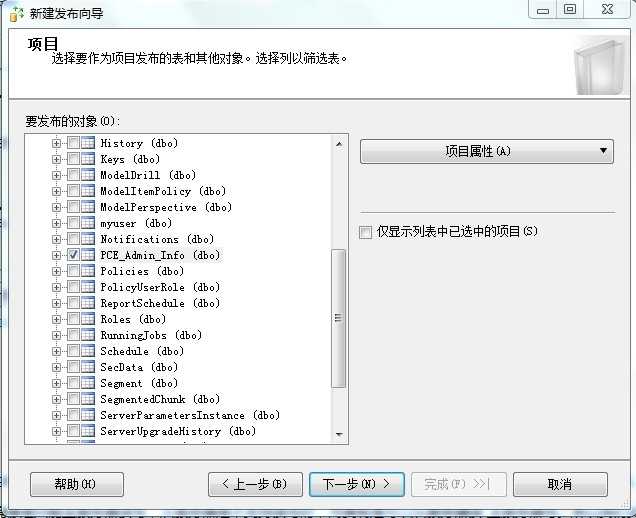Click the table icon beside ModelDrill (dbo)
Image resolution: width=636 pixels, height=518 pixels.
[88, 175]
